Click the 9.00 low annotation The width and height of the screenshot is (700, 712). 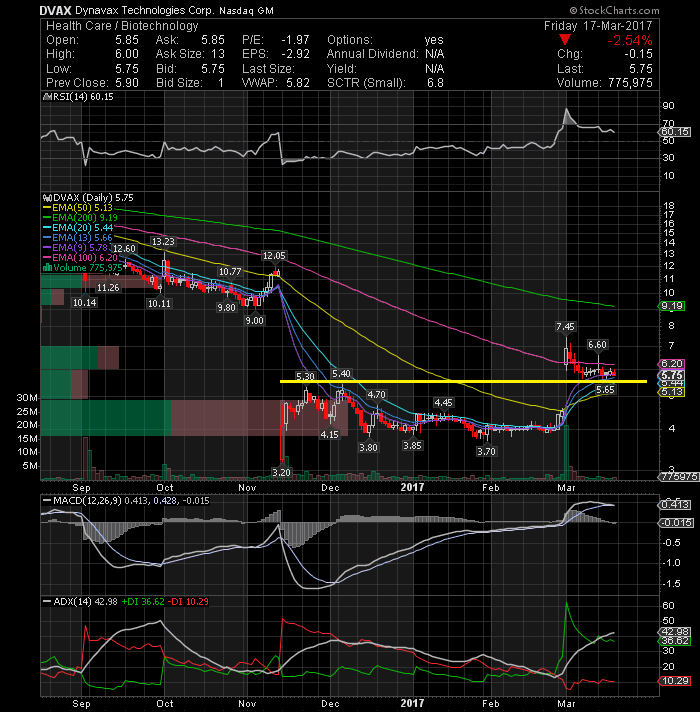[x=254, y=321]
